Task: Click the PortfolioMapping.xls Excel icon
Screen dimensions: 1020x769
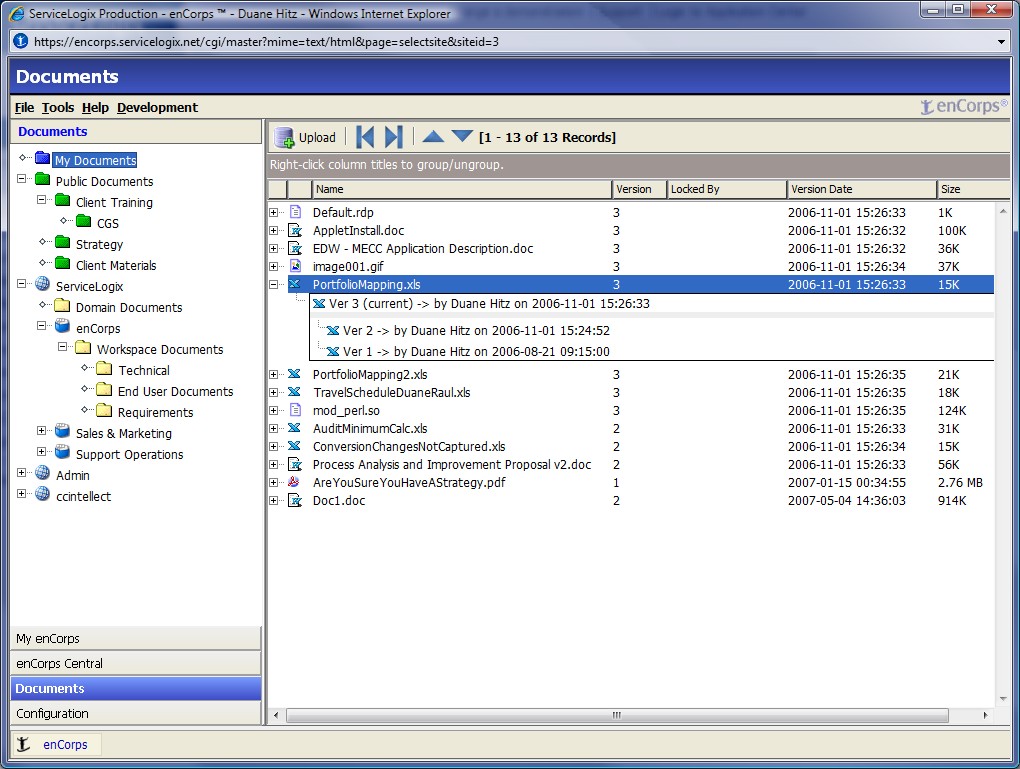Action: click(295, 284)
